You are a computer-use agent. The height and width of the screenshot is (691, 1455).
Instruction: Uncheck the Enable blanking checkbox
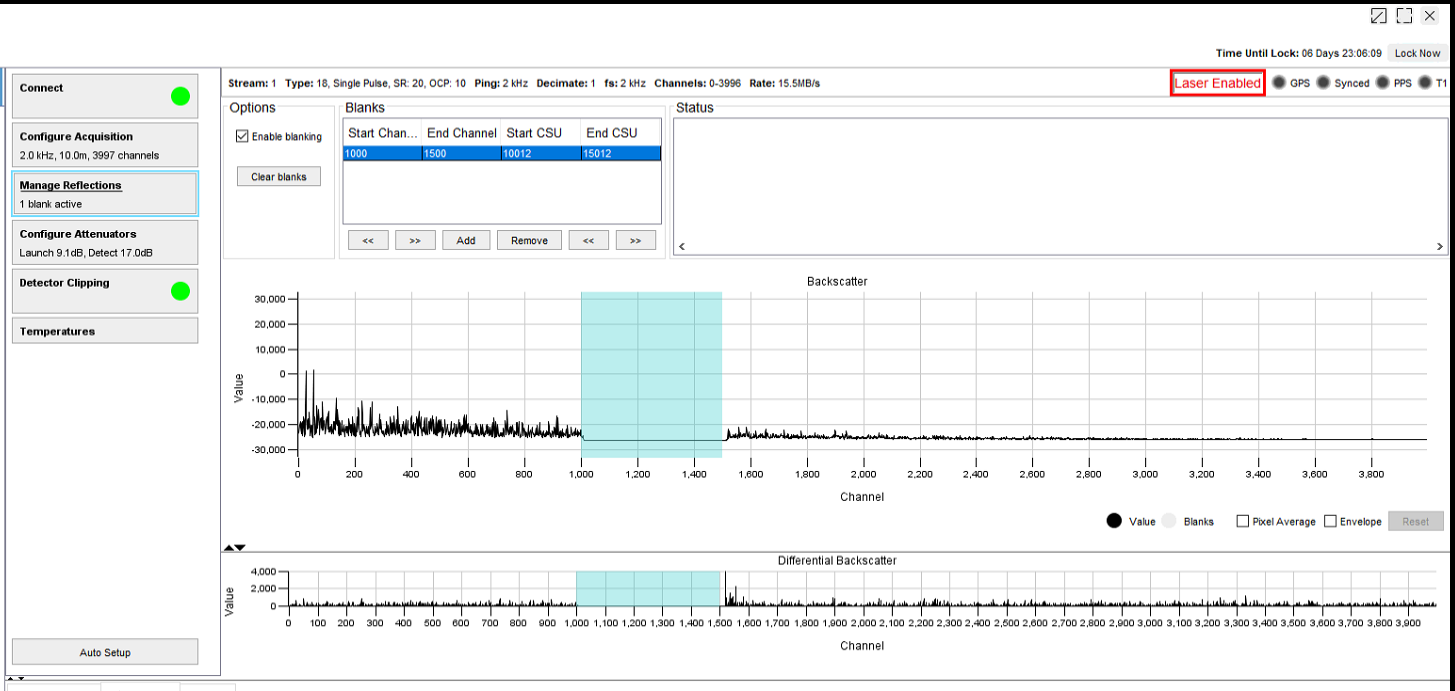pos(242,137)
